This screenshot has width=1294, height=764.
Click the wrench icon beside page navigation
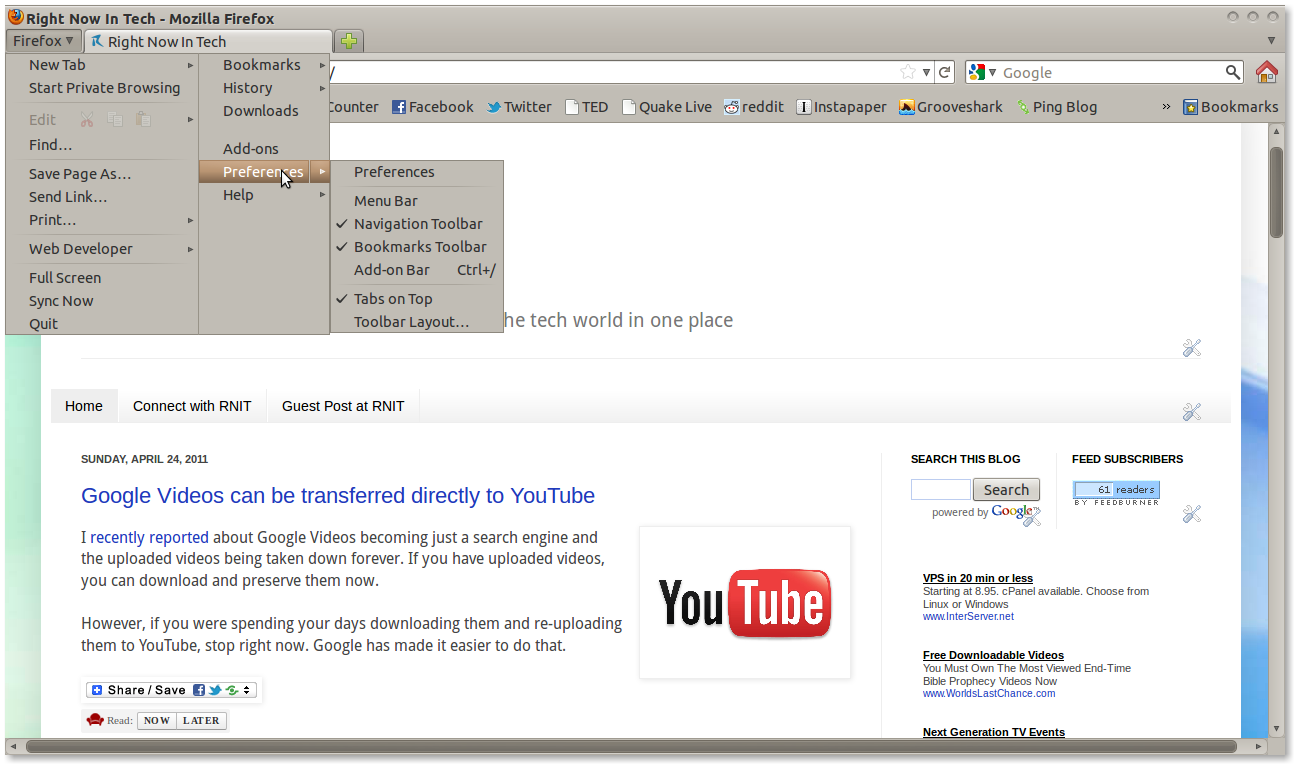coord(1191,412)
